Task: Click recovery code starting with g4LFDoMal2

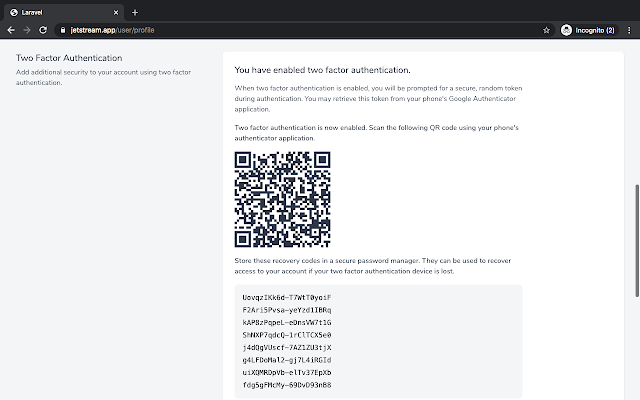Action: click(x=287, y=360)
